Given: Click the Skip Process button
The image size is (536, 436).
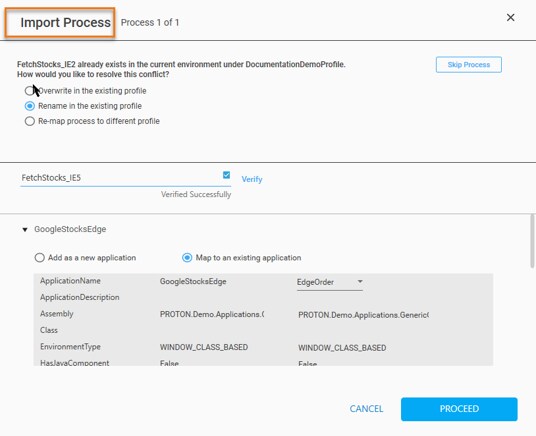Looking at the screenshot, I should tap(469, 65).
